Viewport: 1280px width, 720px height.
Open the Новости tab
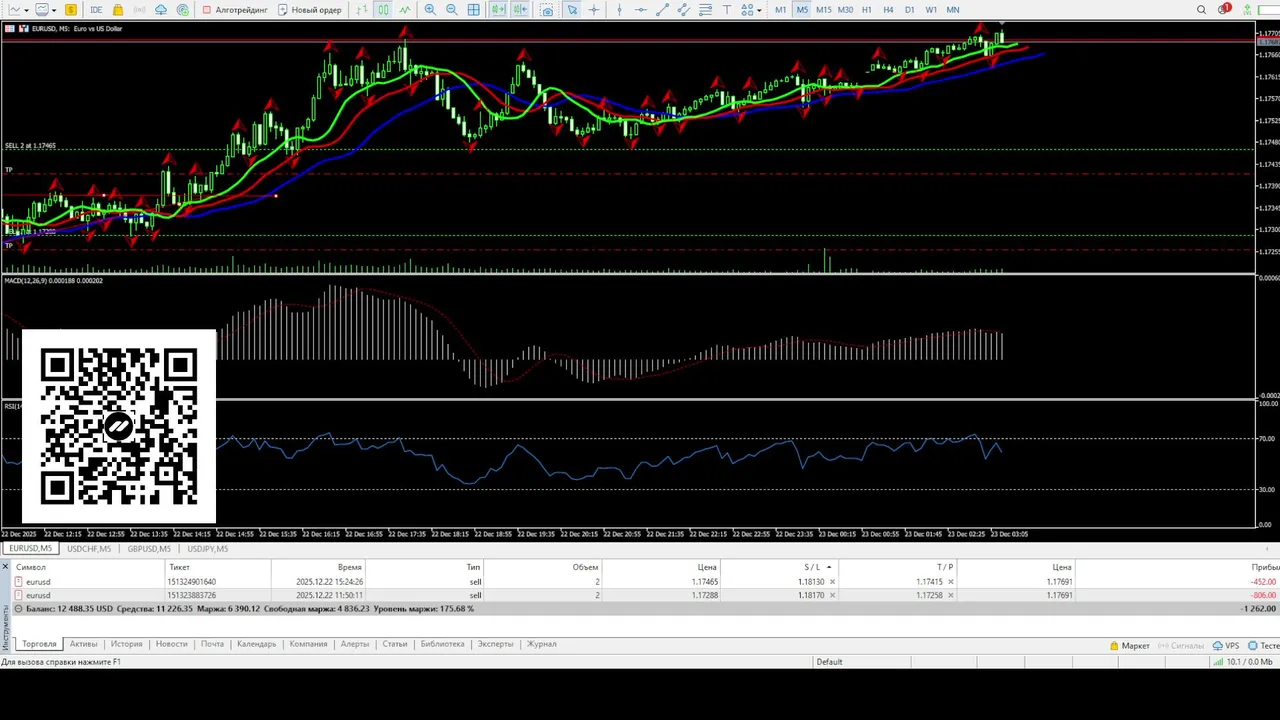171,644
